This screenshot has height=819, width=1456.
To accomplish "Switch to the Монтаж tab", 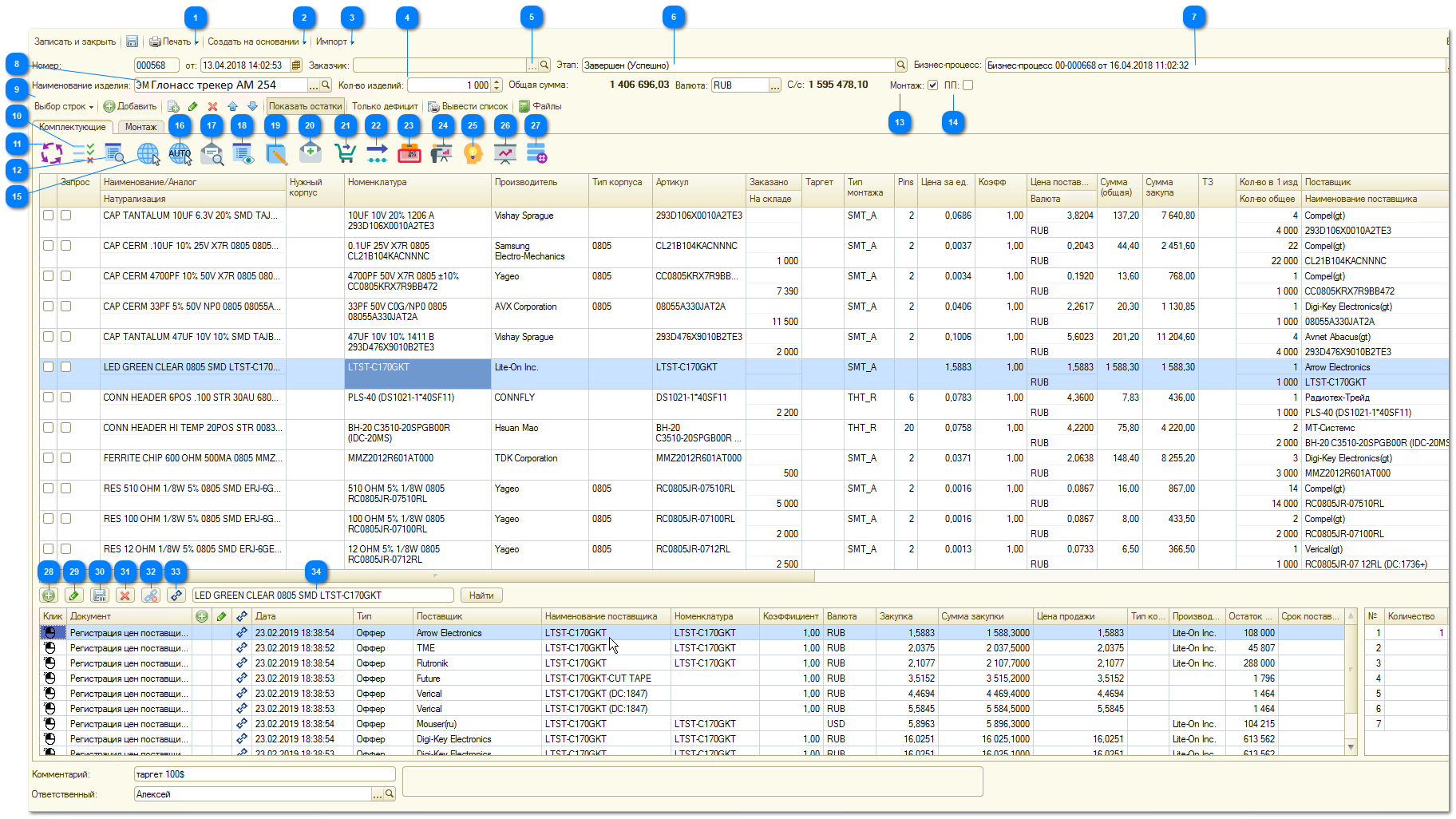I will pyautogui.click(x=140, y=127).
